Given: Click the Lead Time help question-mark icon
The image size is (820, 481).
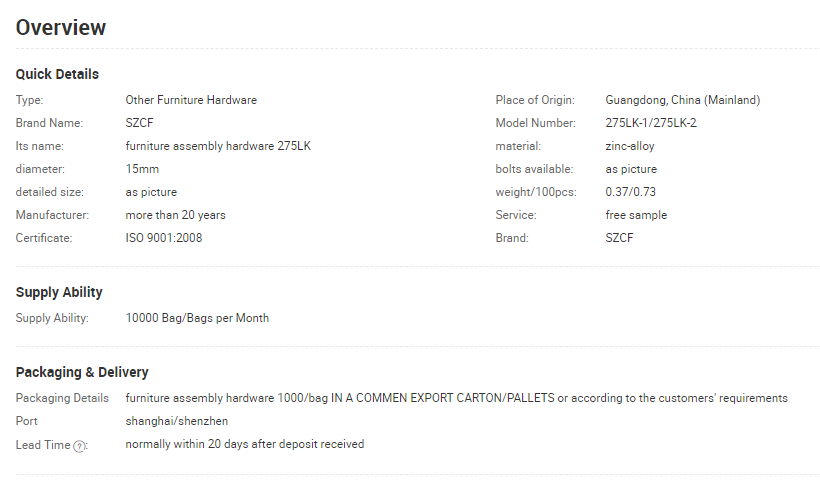Looking at the screenshot, I should tap(79, 446).
